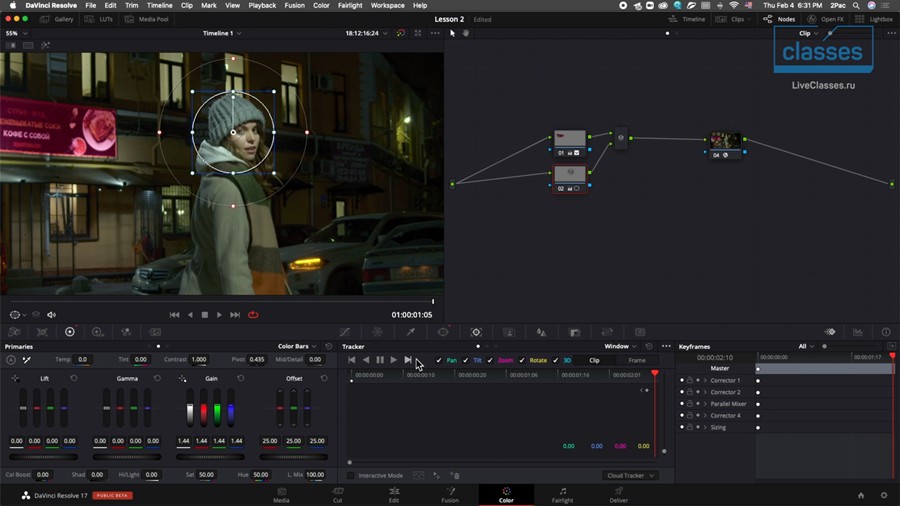Expand Sizing keyframe track
Viewport: 900px width, 506px height.
coord(705,427)
